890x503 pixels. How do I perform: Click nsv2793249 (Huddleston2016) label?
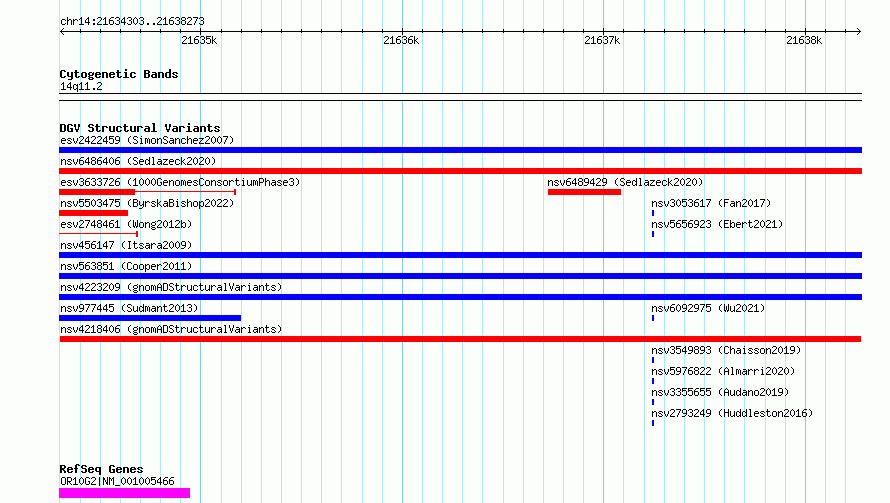pos(732,413)
